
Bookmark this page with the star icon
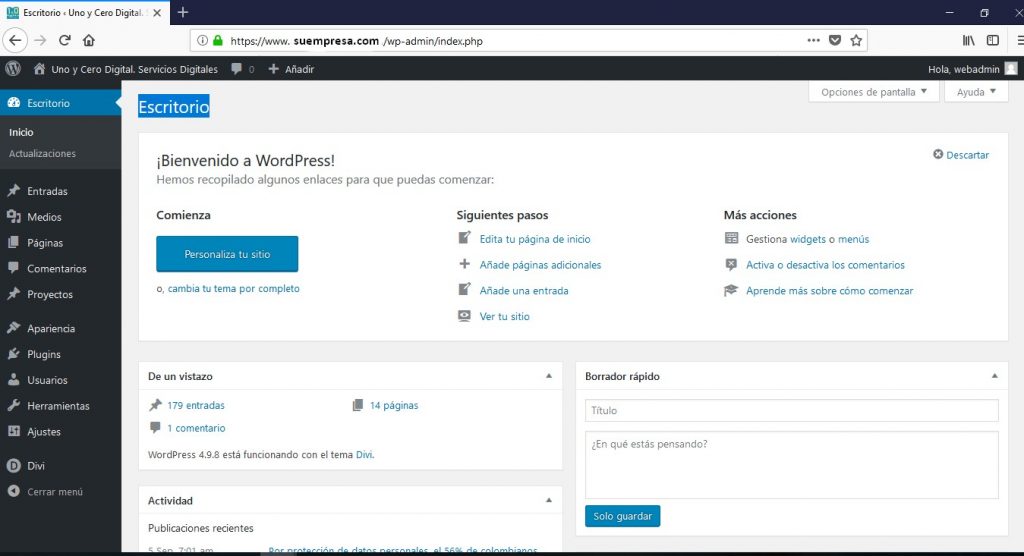coord(856,41)
